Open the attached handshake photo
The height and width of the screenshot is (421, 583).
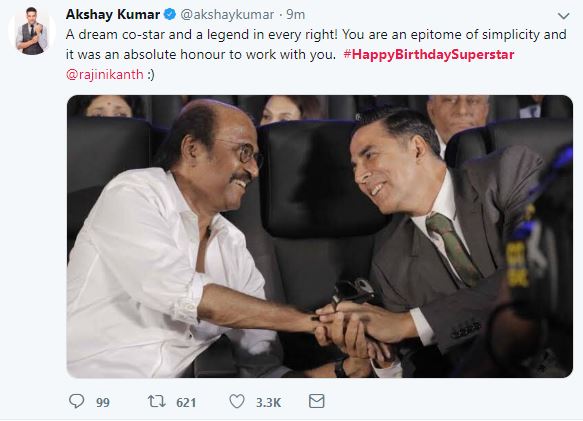point(320,237)
